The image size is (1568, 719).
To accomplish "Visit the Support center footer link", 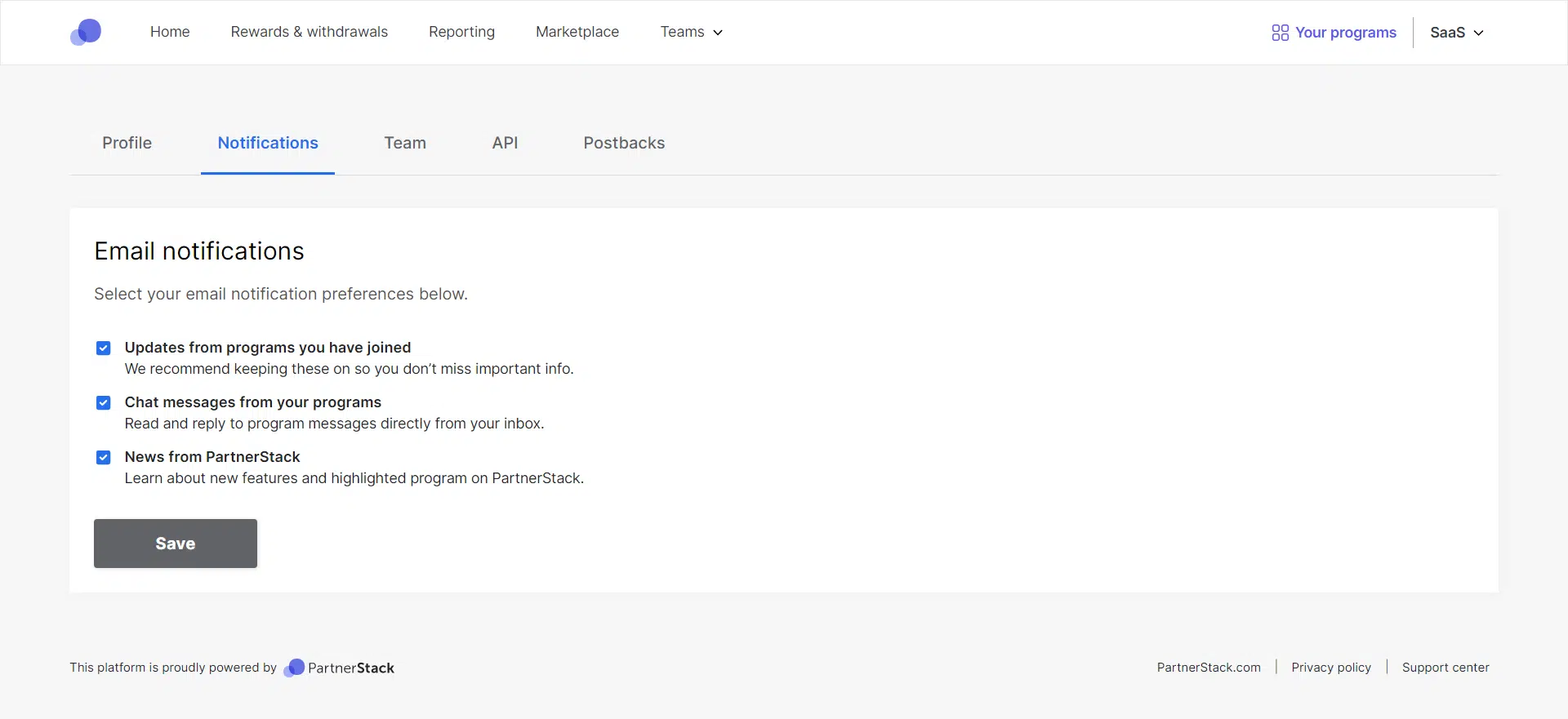I will 1445,668.
